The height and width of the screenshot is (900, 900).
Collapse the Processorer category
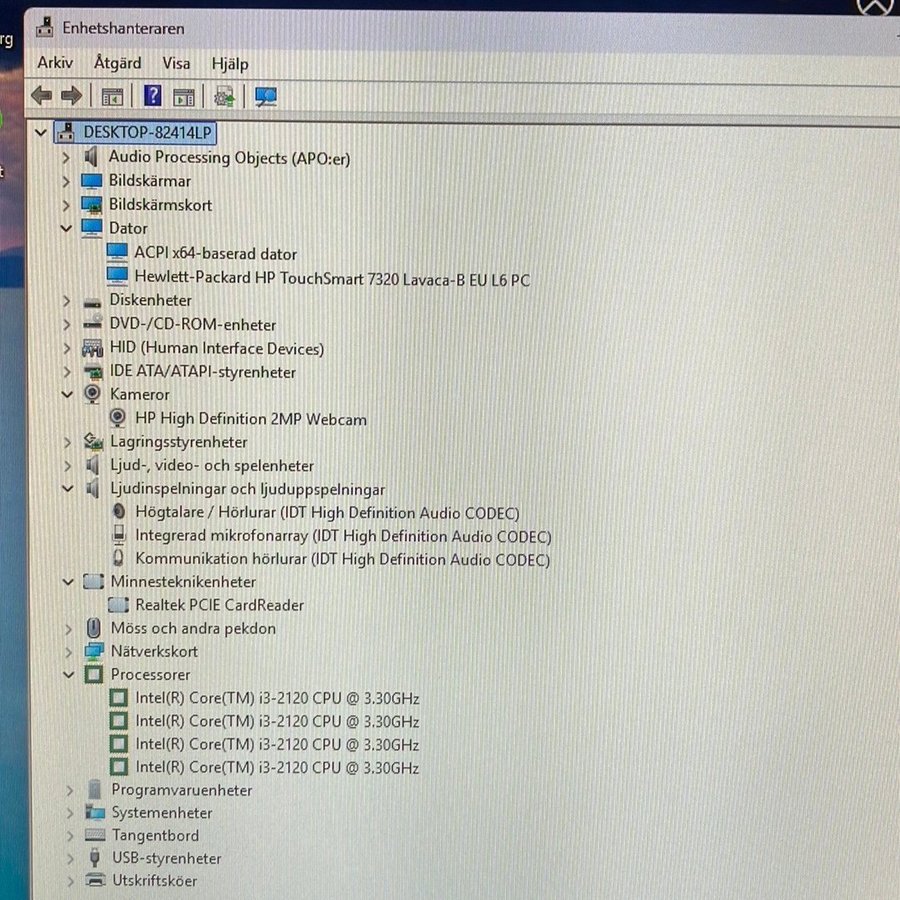pos(67,675)
